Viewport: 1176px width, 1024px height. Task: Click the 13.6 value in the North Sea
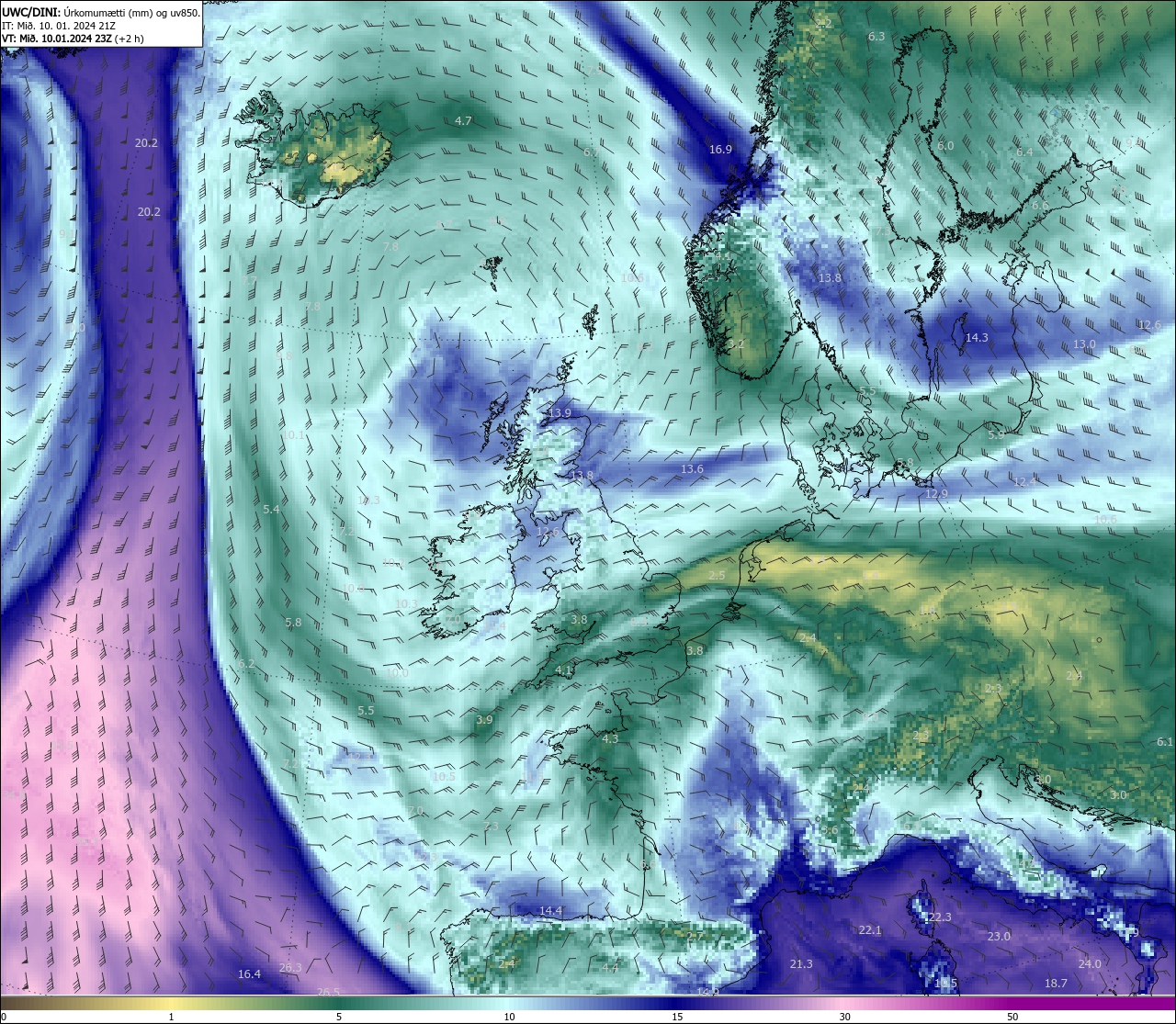coord(692,469)
